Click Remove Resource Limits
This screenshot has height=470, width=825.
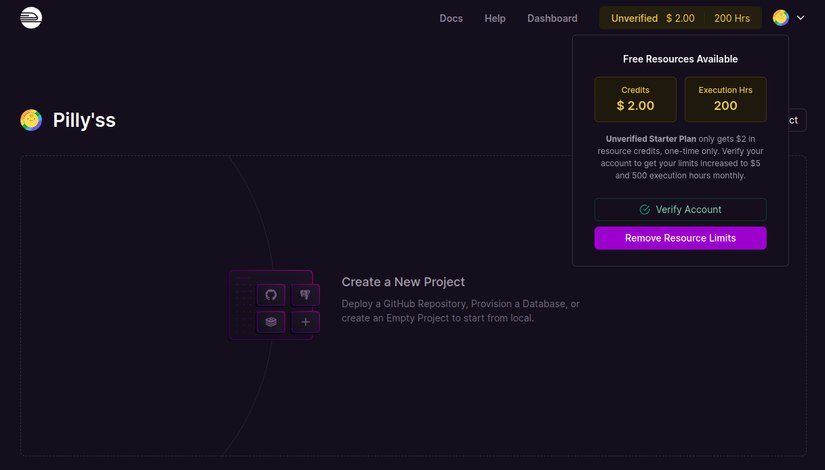[x=680, y=238]
